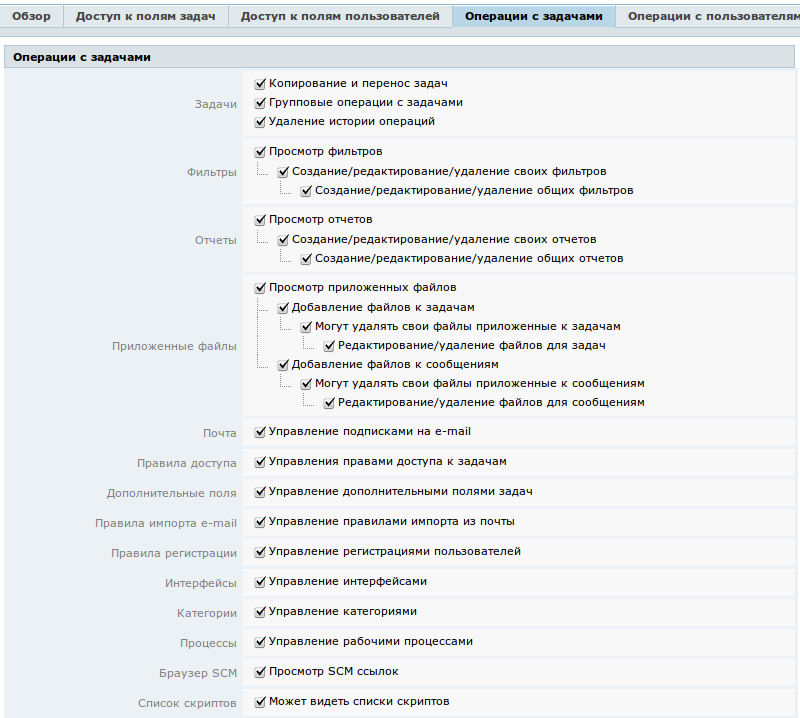Uncheck the Просмотр отчетов checkbox
800x718 pixels.
(260, 220)
